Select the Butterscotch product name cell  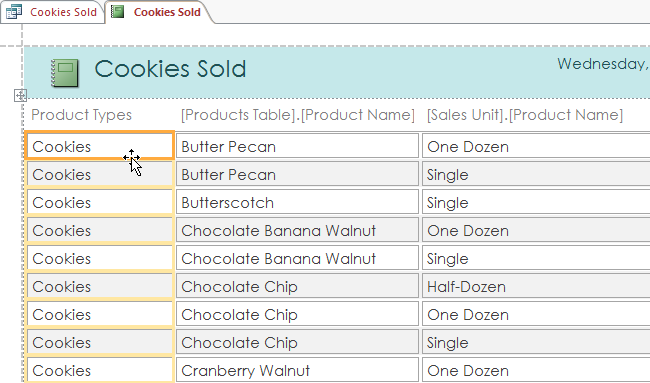[x=297, y=202]
